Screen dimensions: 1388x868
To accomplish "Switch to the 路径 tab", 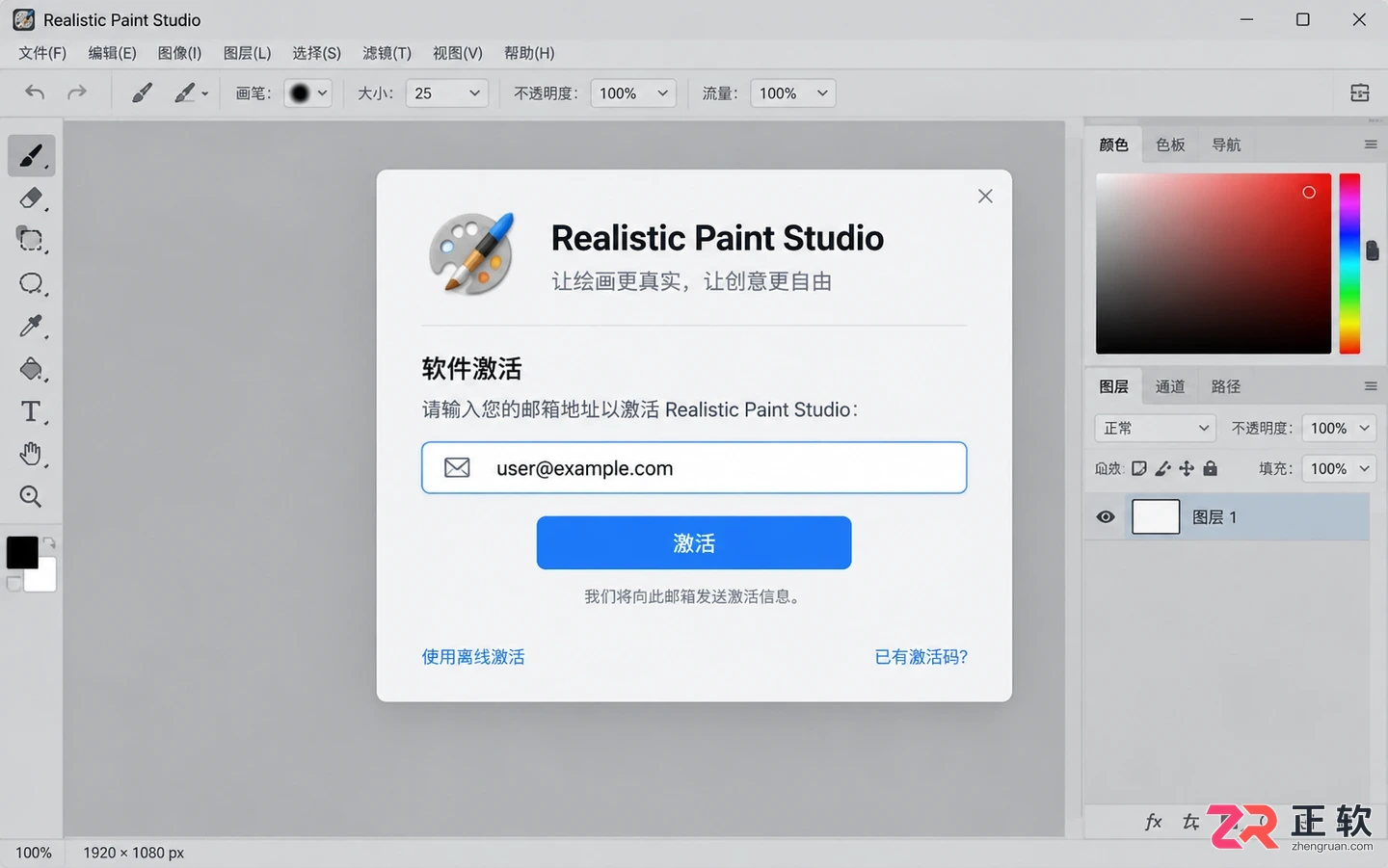I will (1226, 386).
